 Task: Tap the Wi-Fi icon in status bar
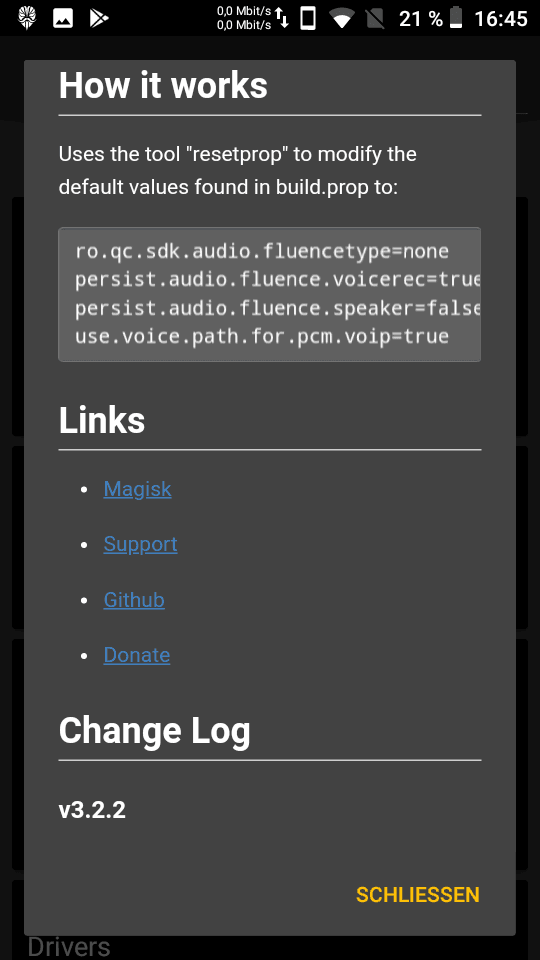tap(342, 18)
